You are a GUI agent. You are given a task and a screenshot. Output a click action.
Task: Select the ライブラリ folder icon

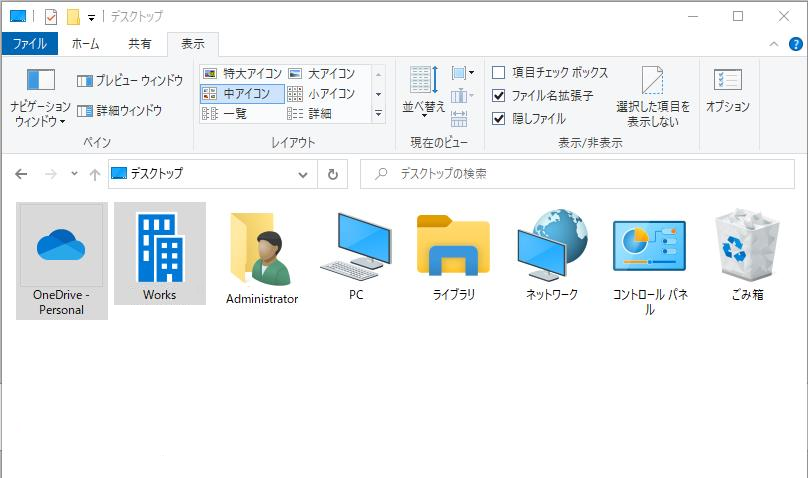tap(453, 256)
